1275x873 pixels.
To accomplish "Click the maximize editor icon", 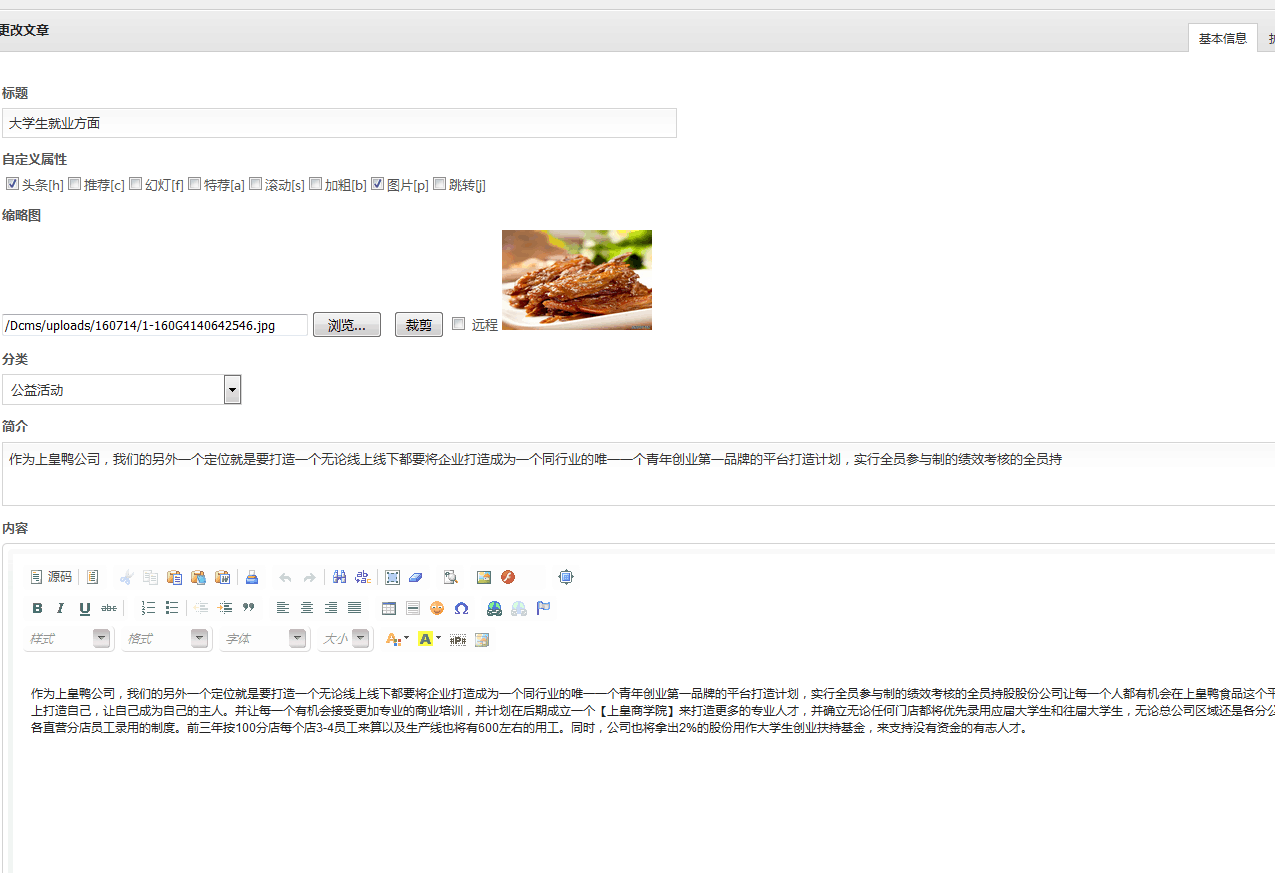I will point(566,577).
